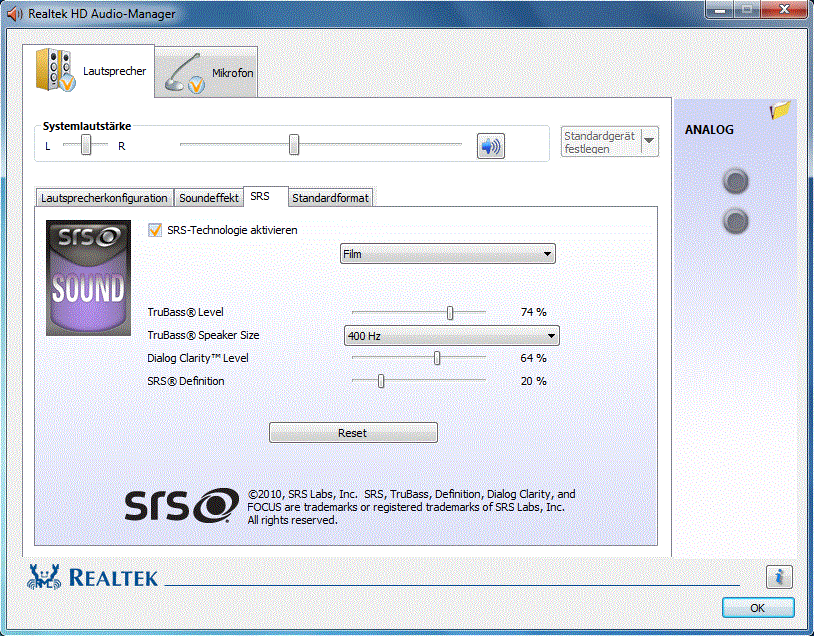This screenshot has height=636, width=814.
Task: Click the yellow folder connector settings icon
Action: pos(780,110)
